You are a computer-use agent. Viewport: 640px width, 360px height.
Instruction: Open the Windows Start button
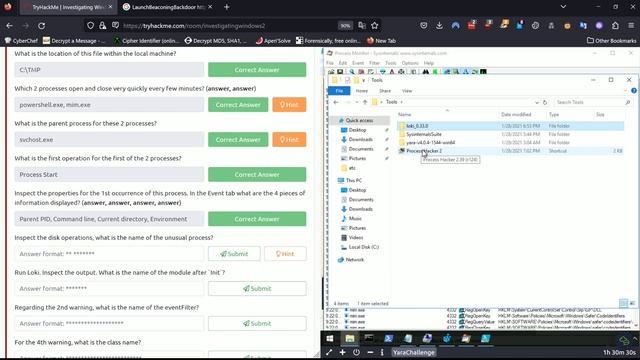coord(330,338)
